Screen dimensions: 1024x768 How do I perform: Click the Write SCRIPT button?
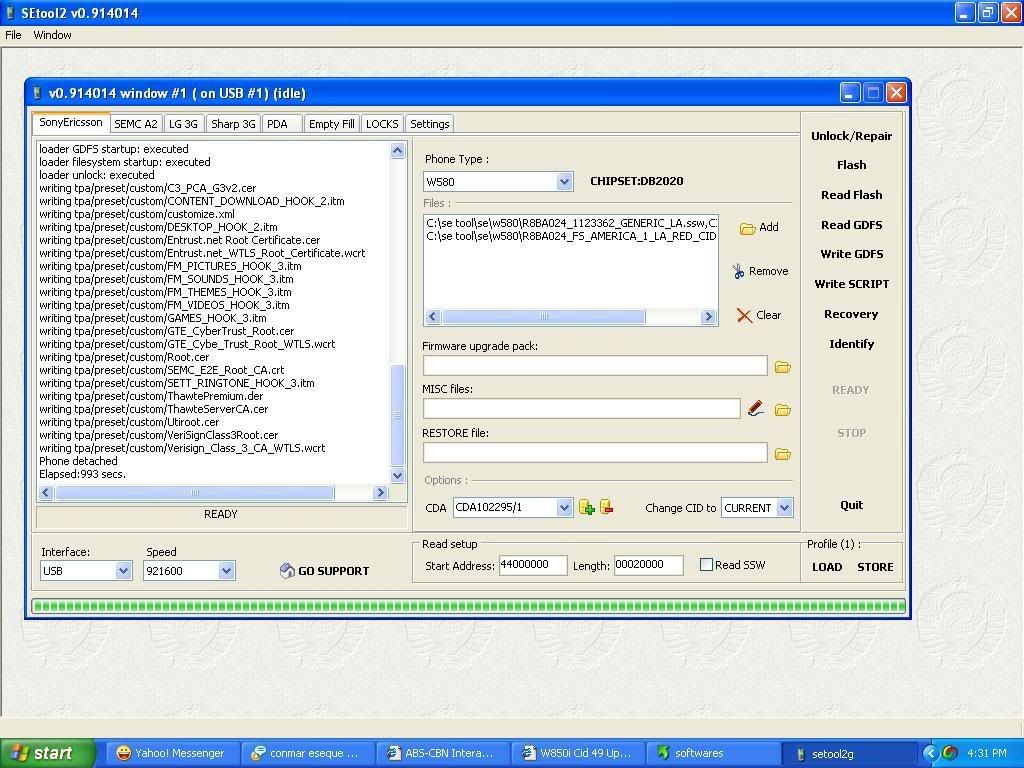point(852,284)
